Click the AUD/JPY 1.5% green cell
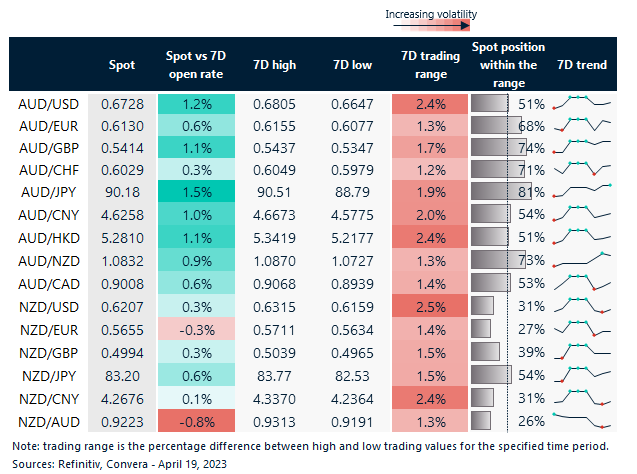This screenshot has width=637, height=474. (196, 190)
